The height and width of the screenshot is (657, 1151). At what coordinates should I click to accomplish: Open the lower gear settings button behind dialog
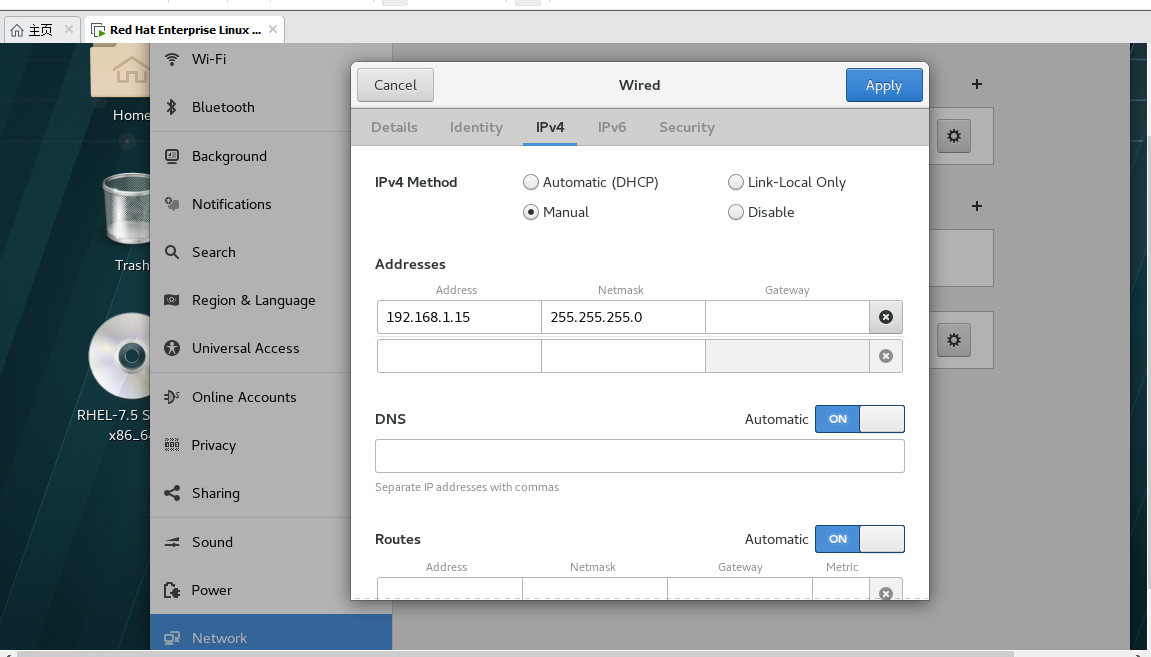point(954,340)
